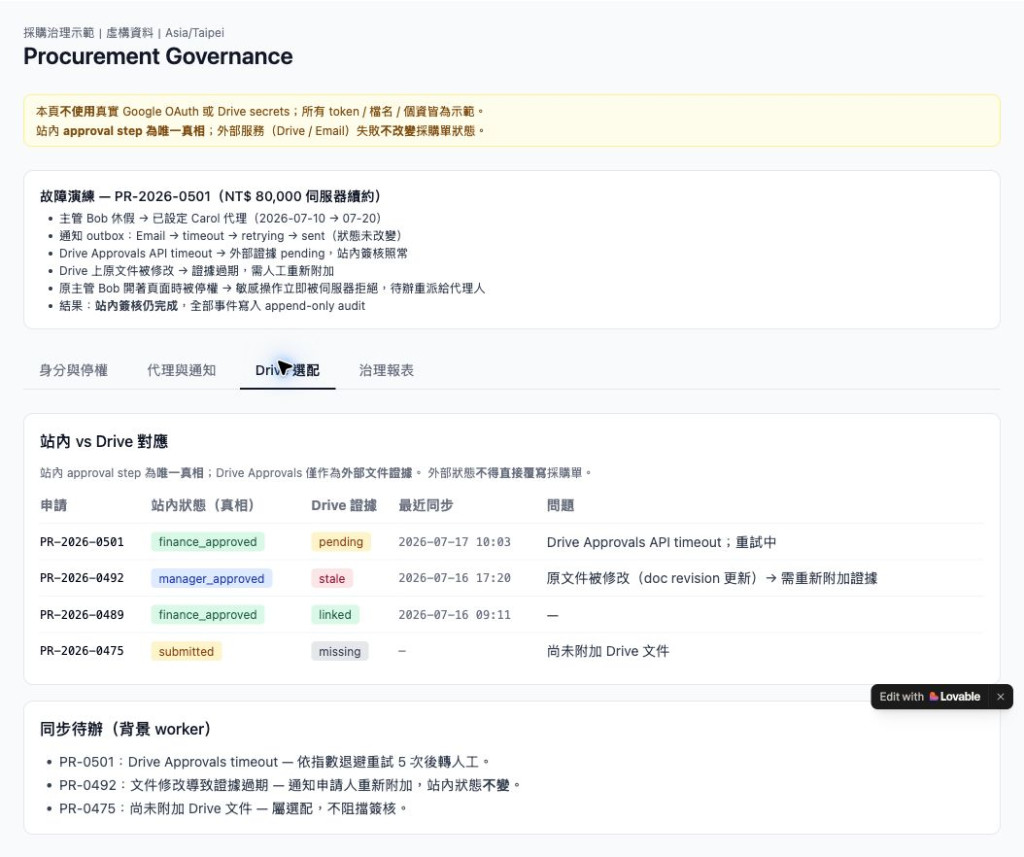Click the 最近同步 column header

click(426, 505)
